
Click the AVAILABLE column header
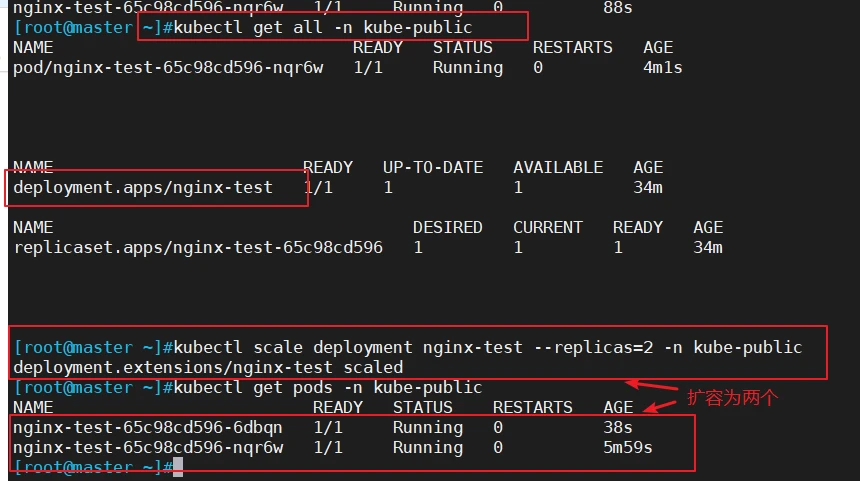[558, 167]
